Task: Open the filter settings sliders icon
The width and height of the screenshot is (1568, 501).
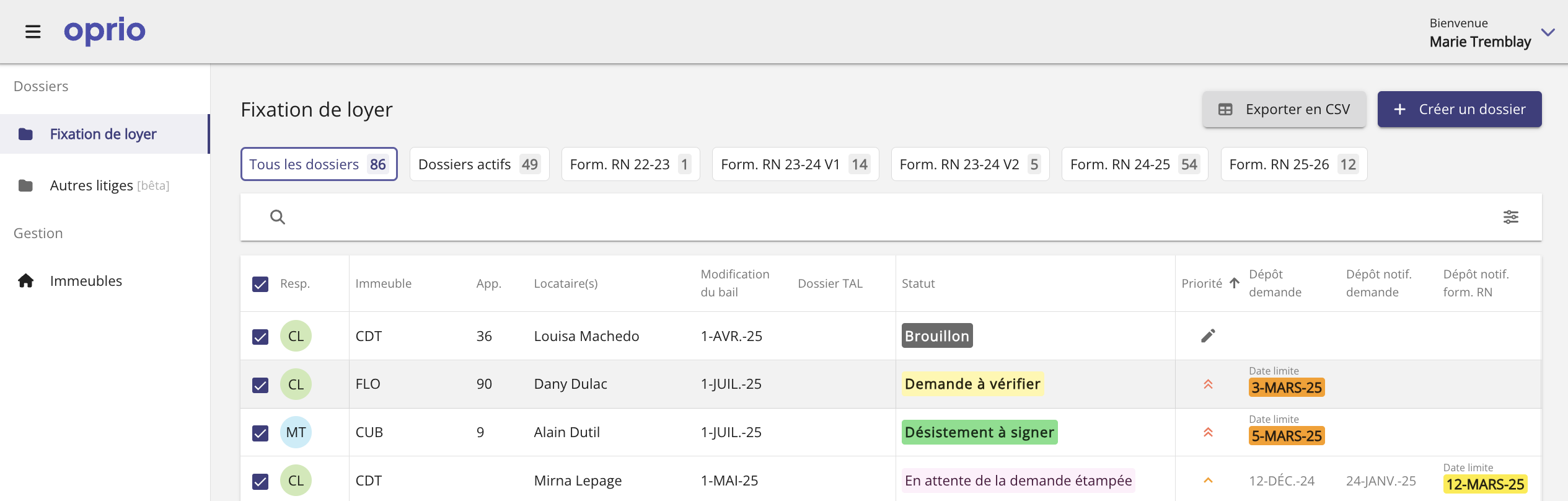Action: click(x=1510, y=217)
